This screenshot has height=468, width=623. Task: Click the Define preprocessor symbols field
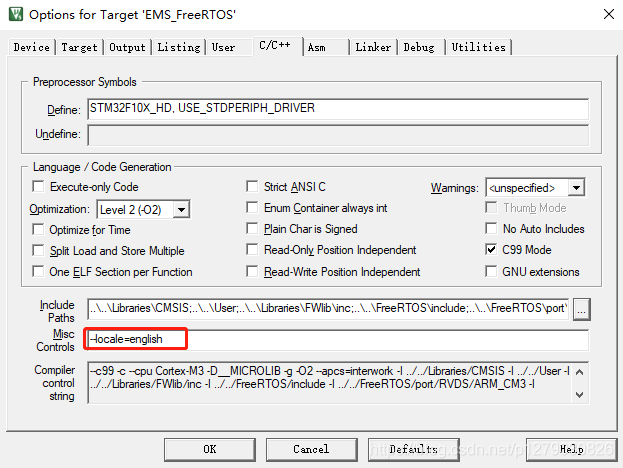click(338, 109)
